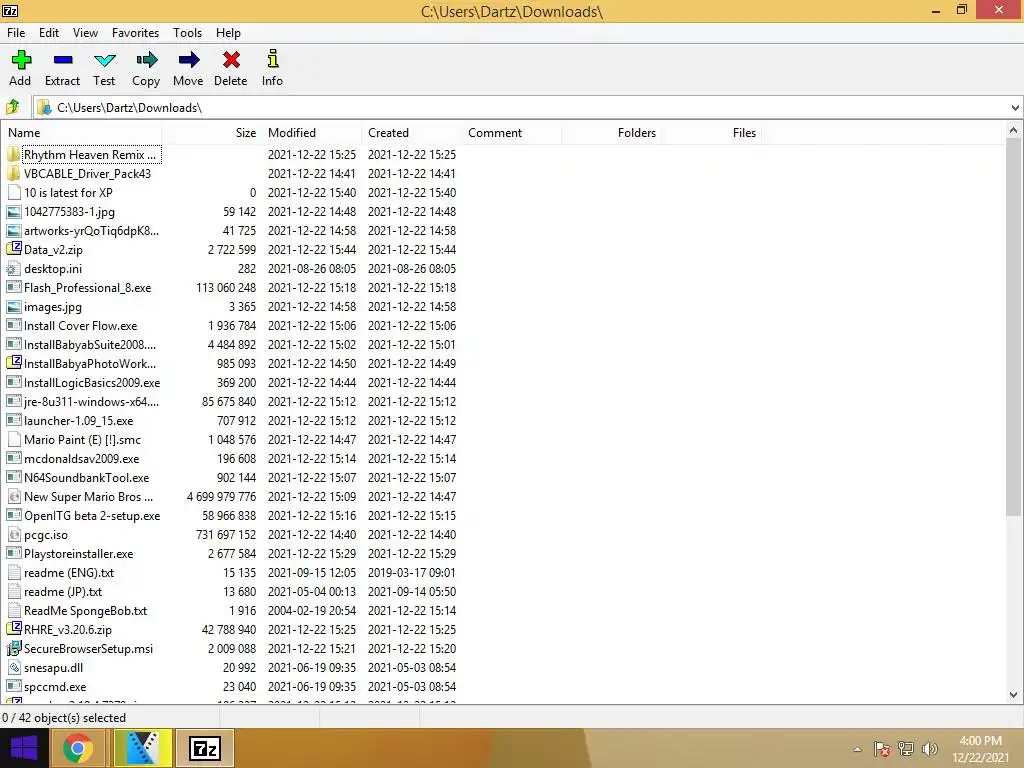Click the Move toolbar button

pyautogui.click(x=188, y=68)
